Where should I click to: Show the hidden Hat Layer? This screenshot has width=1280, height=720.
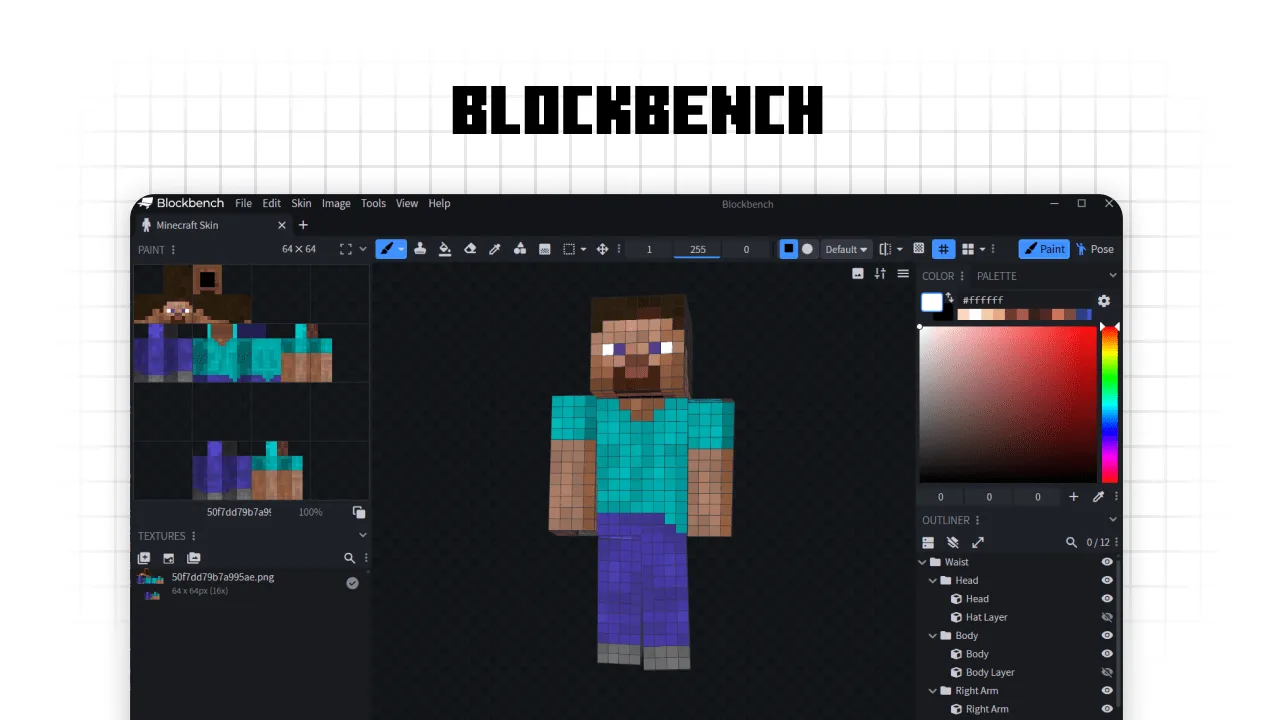(x=1107, y=617)
